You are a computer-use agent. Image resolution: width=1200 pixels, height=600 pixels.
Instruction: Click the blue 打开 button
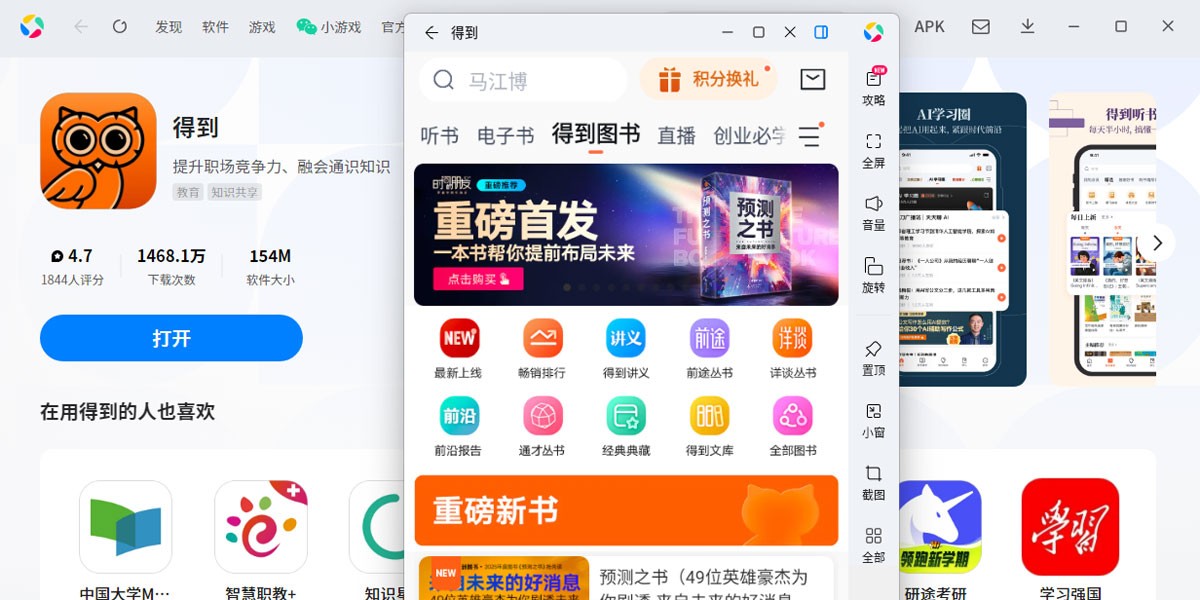171,338
